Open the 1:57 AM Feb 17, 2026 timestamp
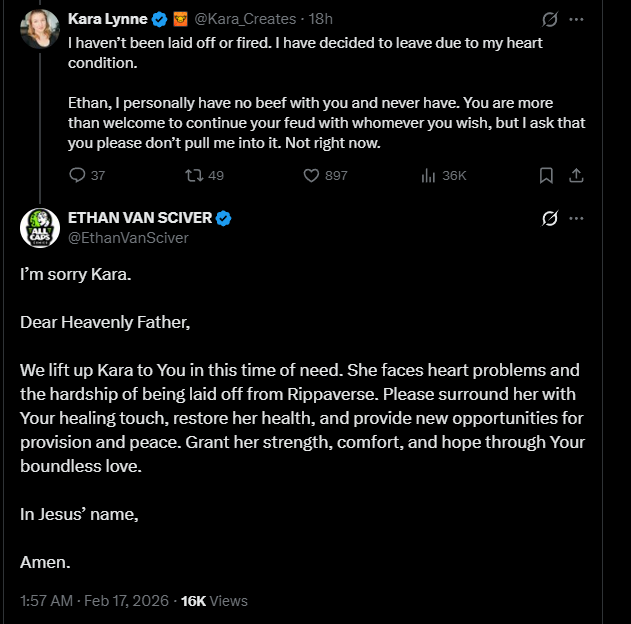Image resolution: width=631 pixels, height=624 pixels. coord(95,601)
